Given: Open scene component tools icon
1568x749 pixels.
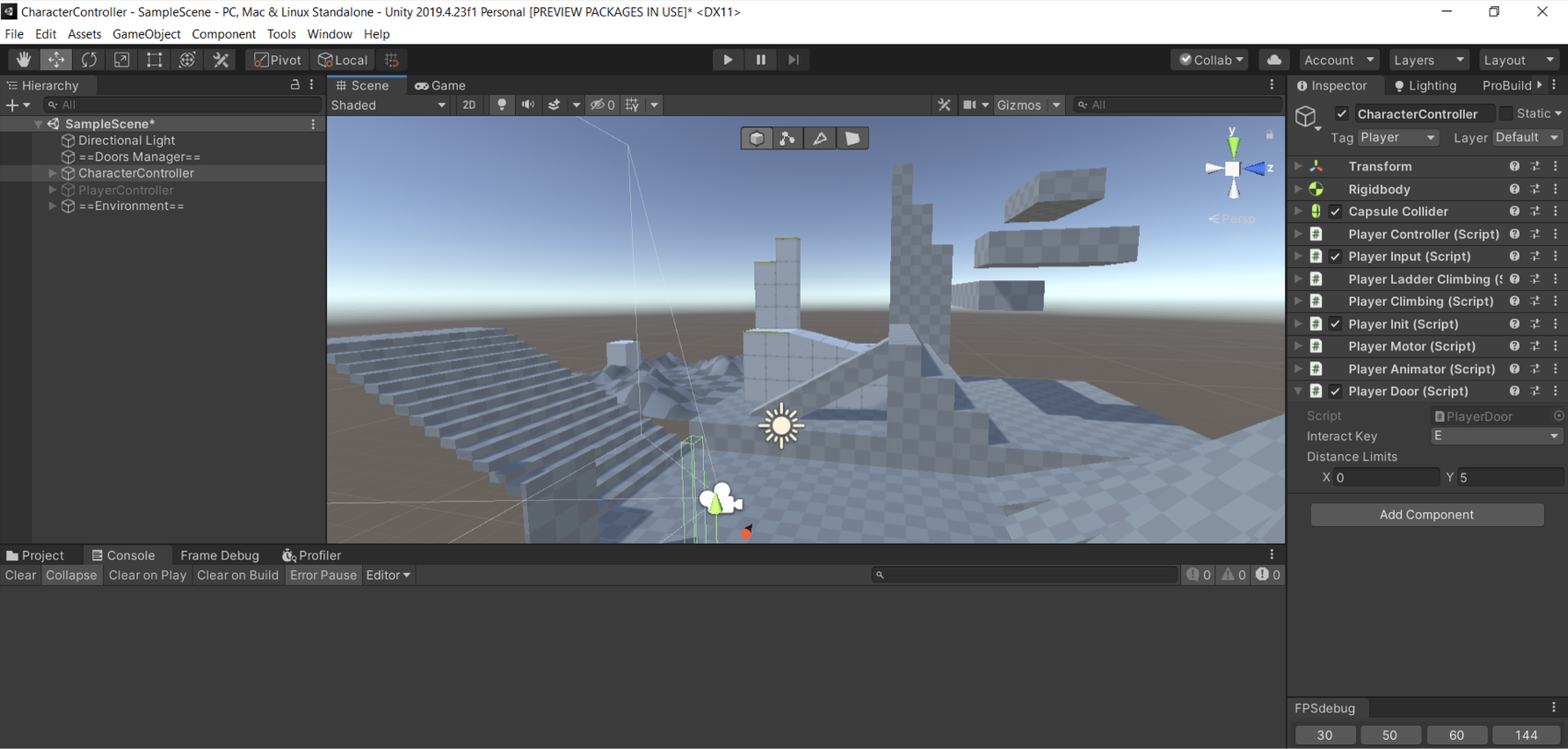Looking at the screenshot, I should pyautogui.click(x=944, y=105).
